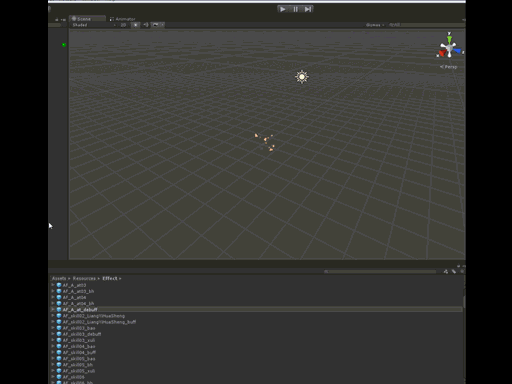Image resolution: width=512 pixels, height=384 pixels.
Task: Click the Resources breadcrumb link
Action: [84, 278]
